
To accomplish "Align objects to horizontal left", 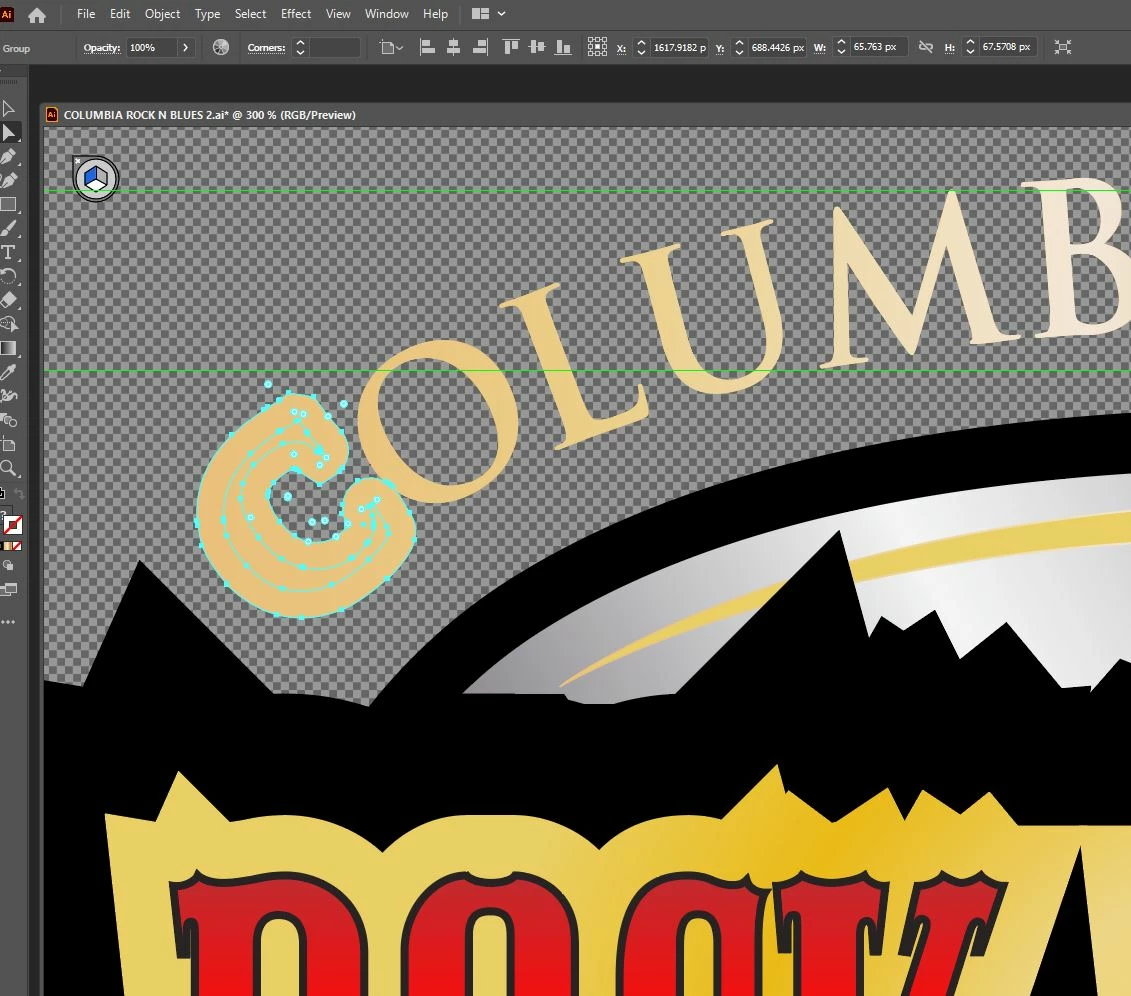I will pos(427,48).
